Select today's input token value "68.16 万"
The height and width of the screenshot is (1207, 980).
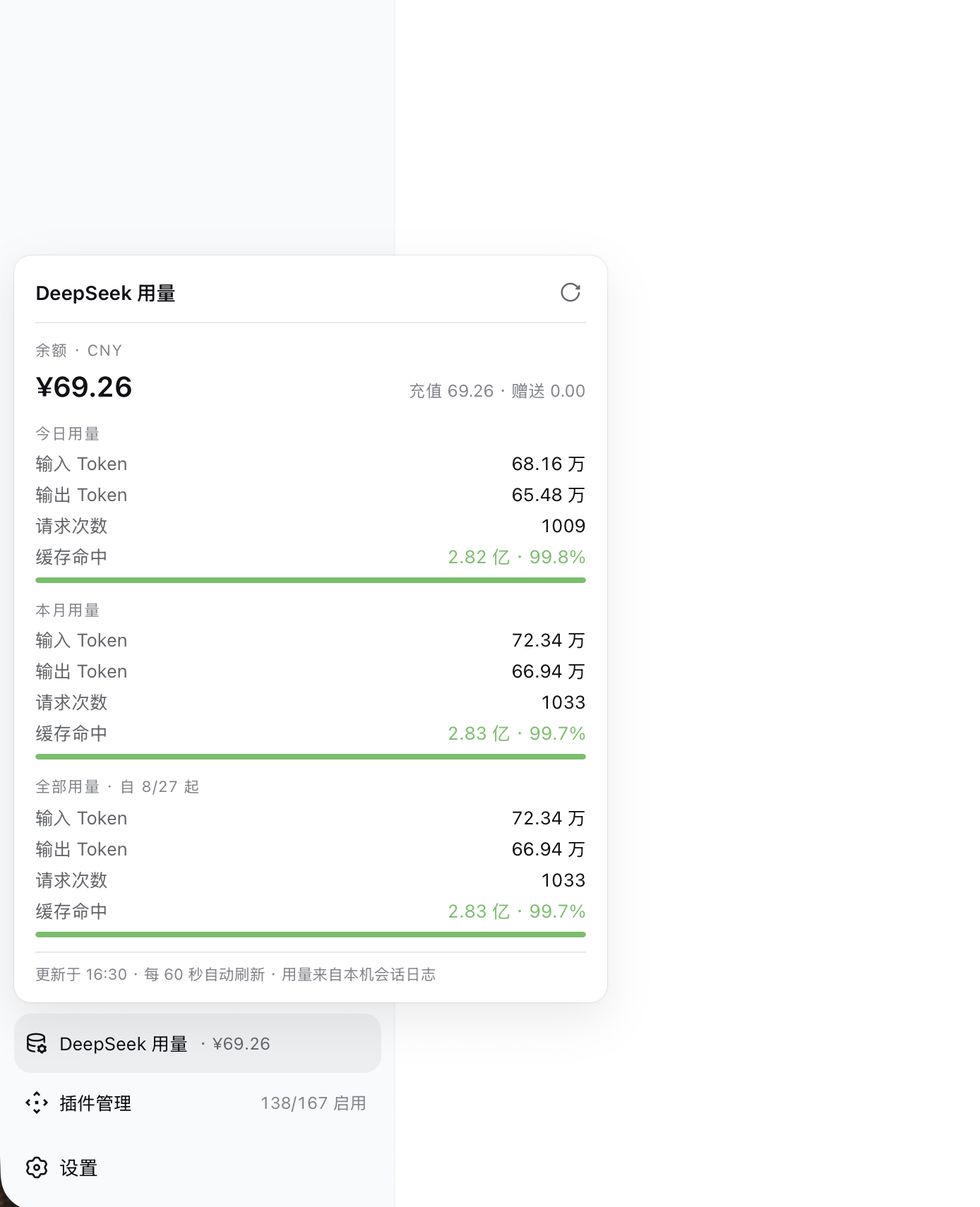coord(549,464)
